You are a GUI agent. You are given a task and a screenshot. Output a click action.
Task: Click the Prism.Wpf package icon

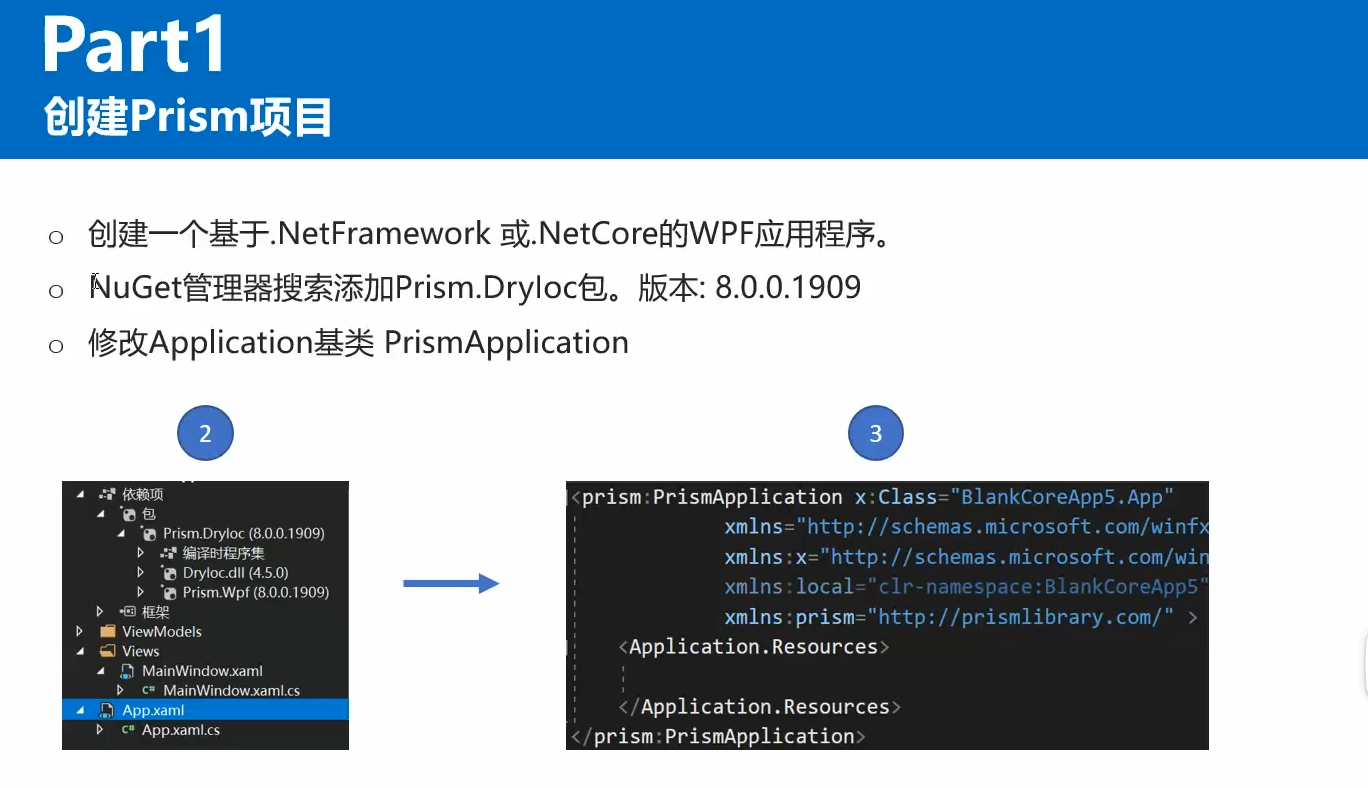click(168, 592)
